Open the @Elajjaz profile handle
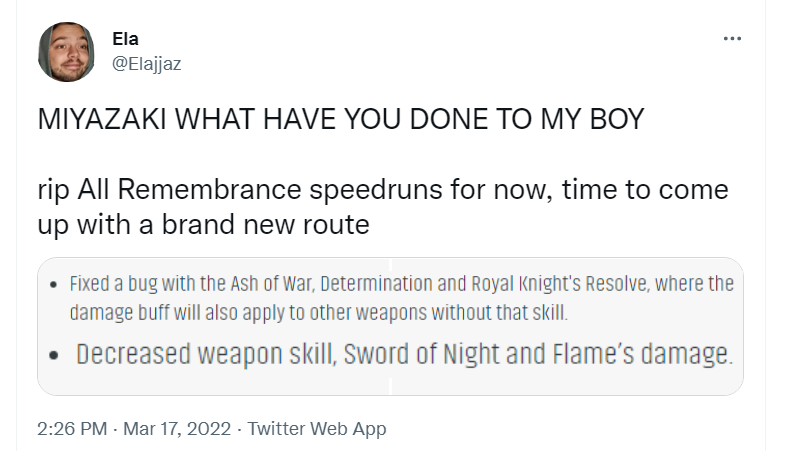Viewport: 798px width, 451px height. (147, 64)
